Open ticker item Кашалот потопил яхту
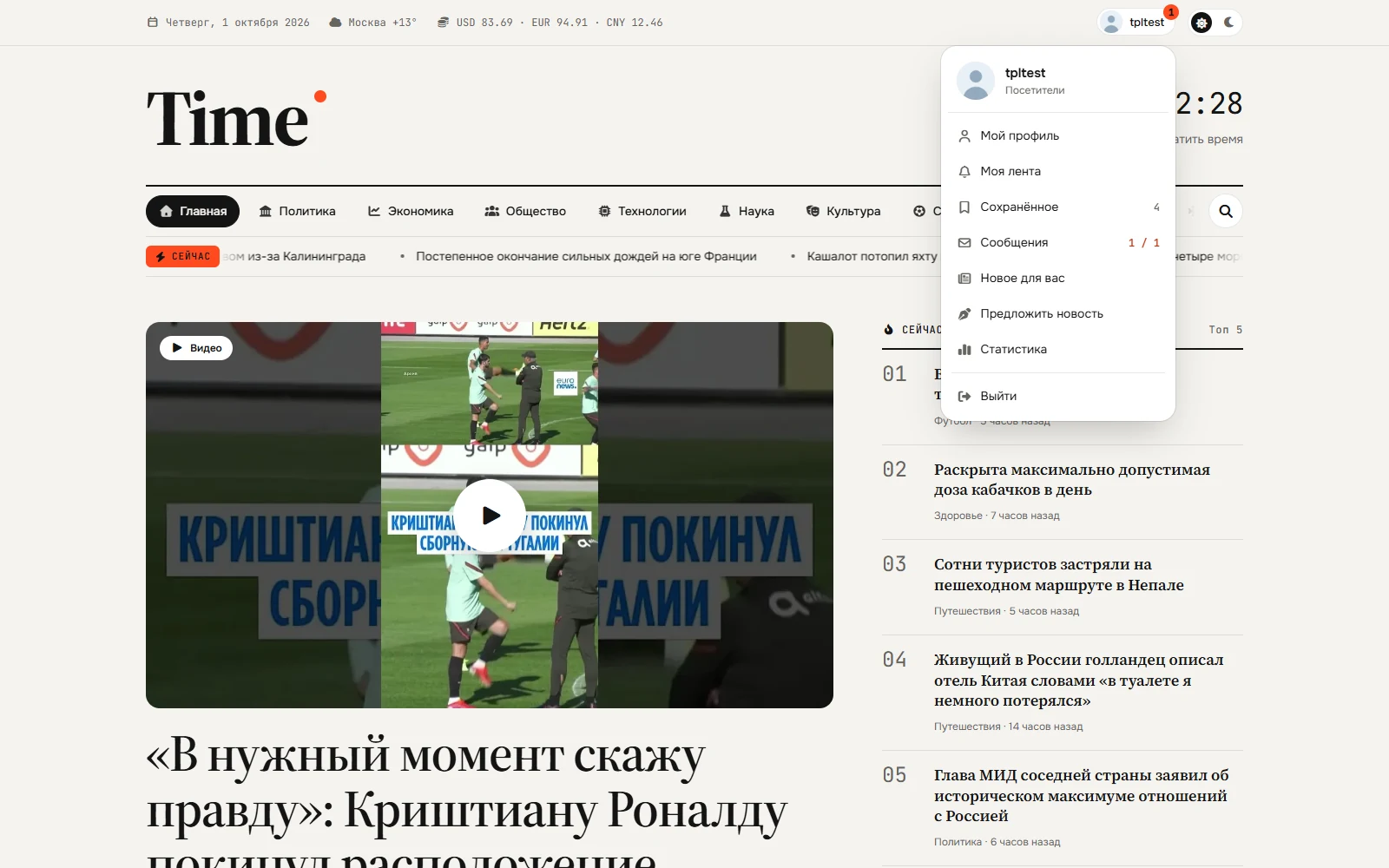The width and height of the screenshot is (1389, 868). click(x=872, y=256)
